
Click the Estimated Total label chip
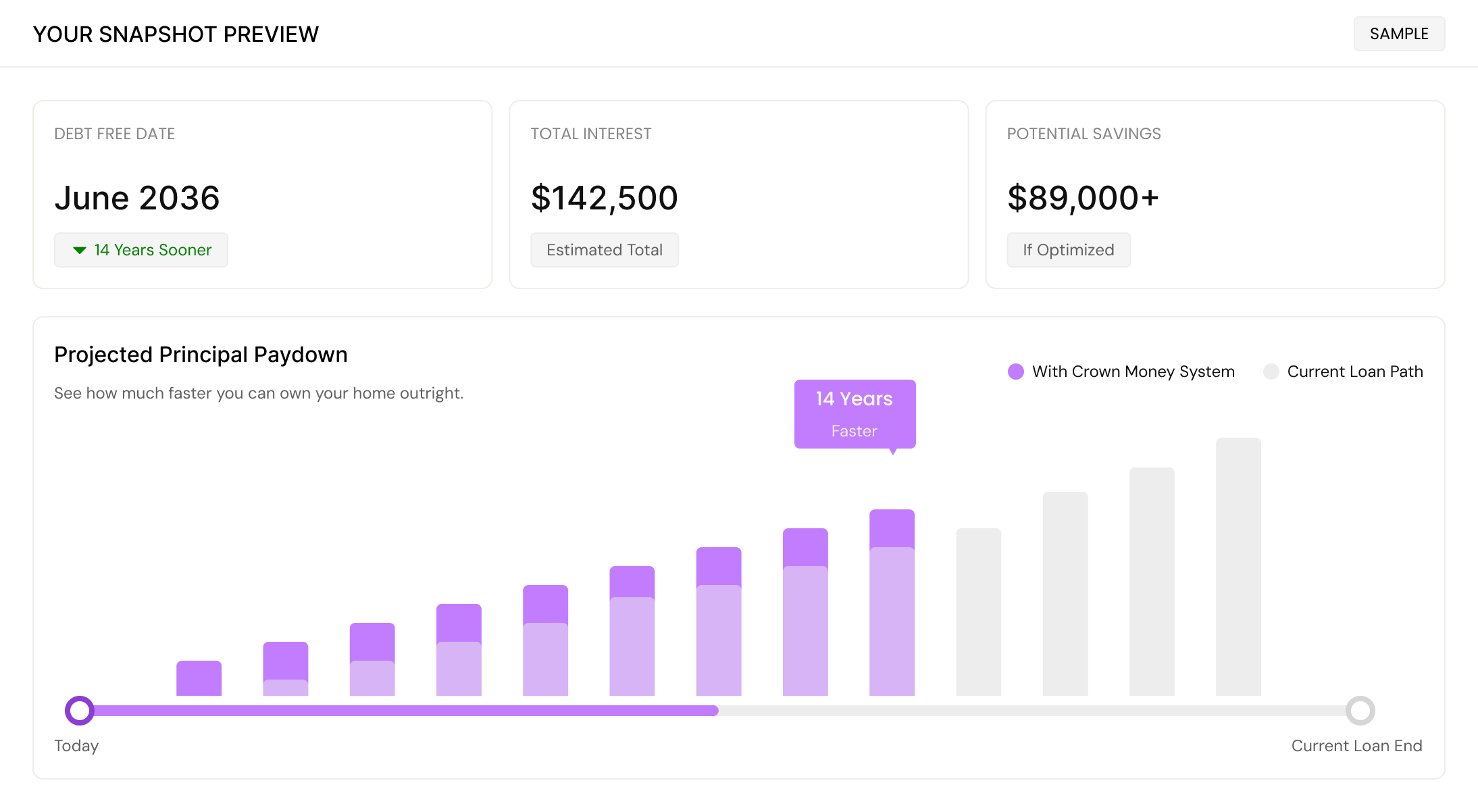[x=605, y=250]
